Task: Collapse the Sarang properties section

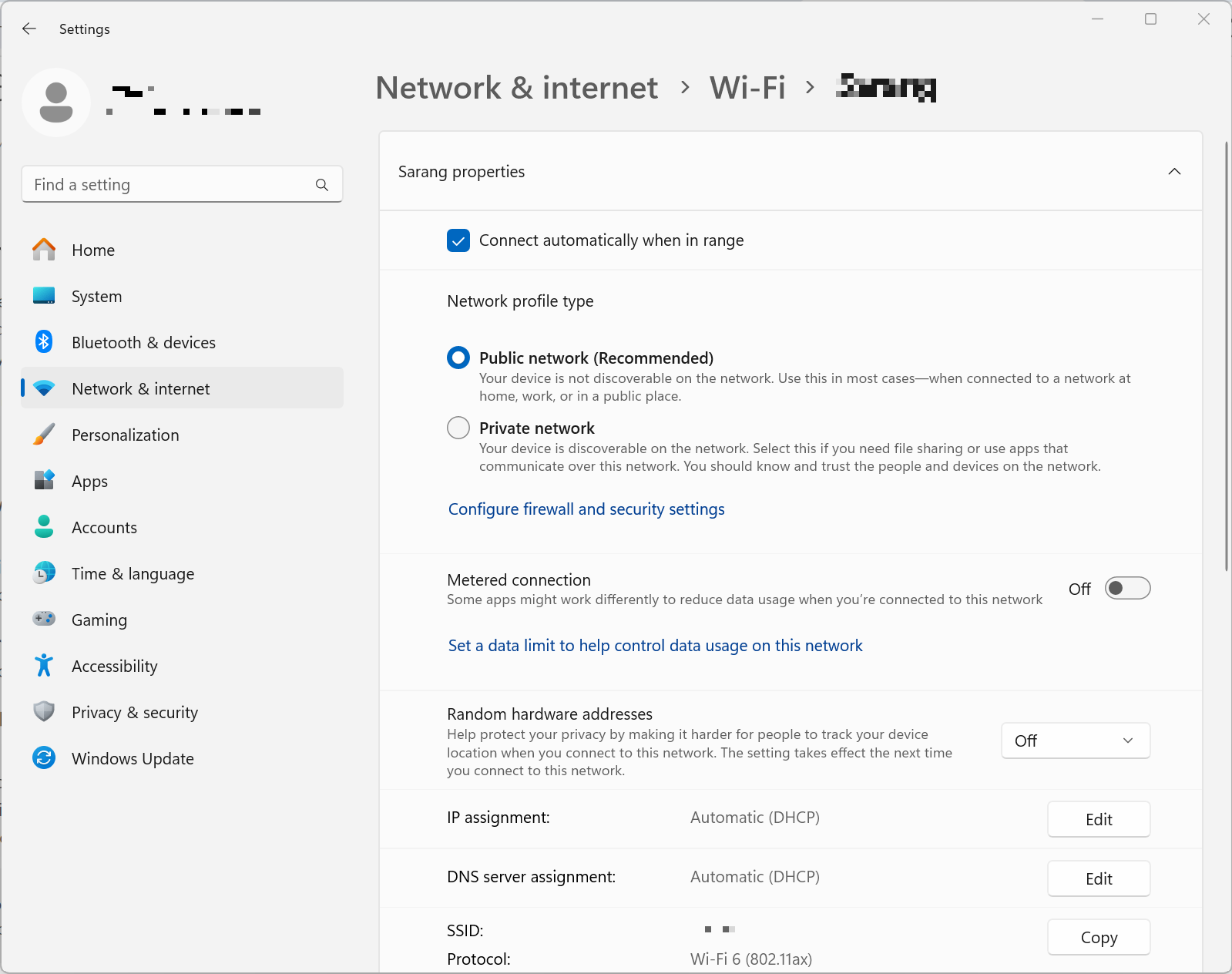Action: (x=1174, y=171)
